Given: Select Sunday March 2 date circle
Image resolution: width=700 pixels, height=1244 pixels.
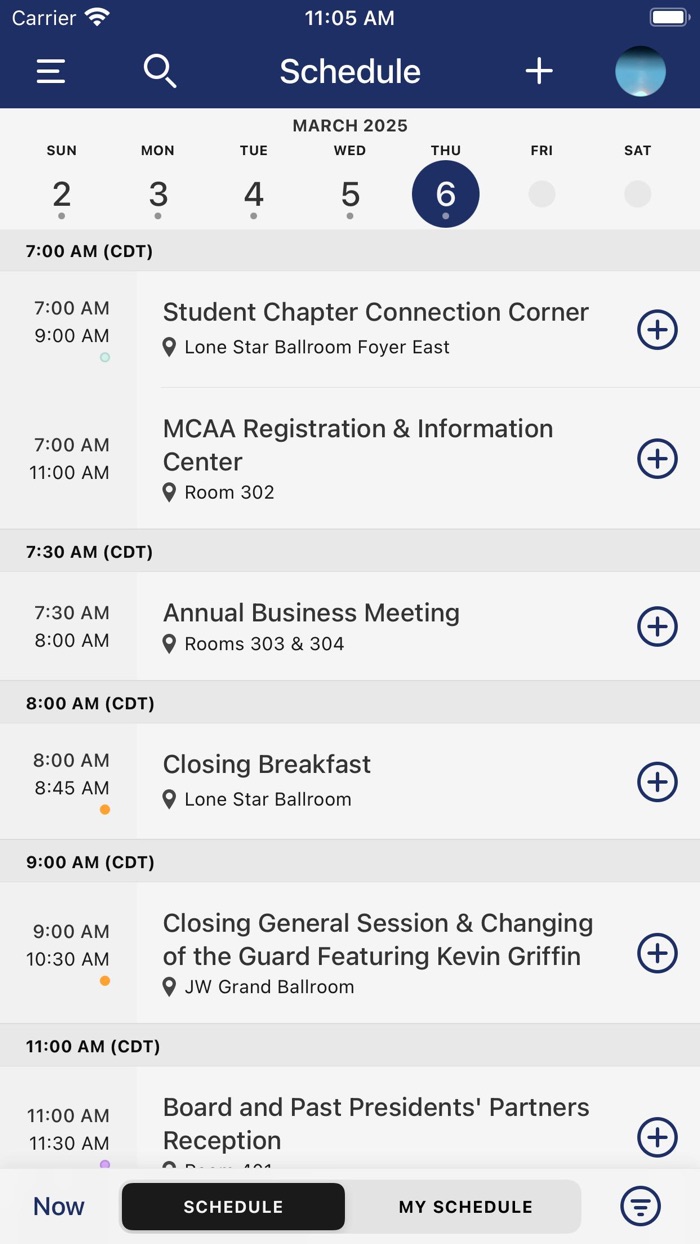Looking at the screenshot, I should click(61, 194).
